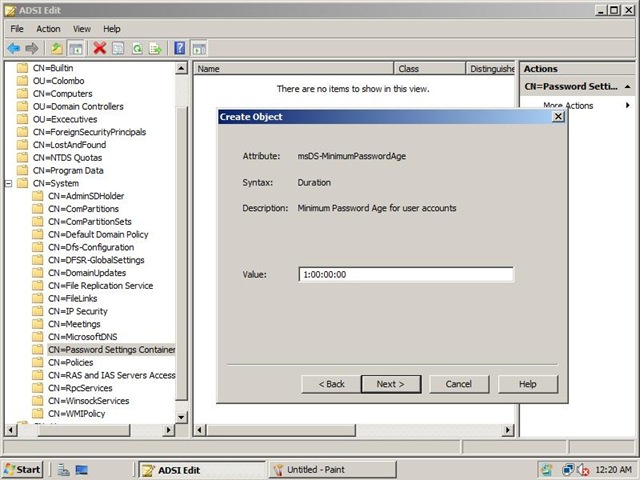Click the red X Delete toolbar icon
Image resolution: width=640 pixels, height=480 pixels.
click(100, 48)
